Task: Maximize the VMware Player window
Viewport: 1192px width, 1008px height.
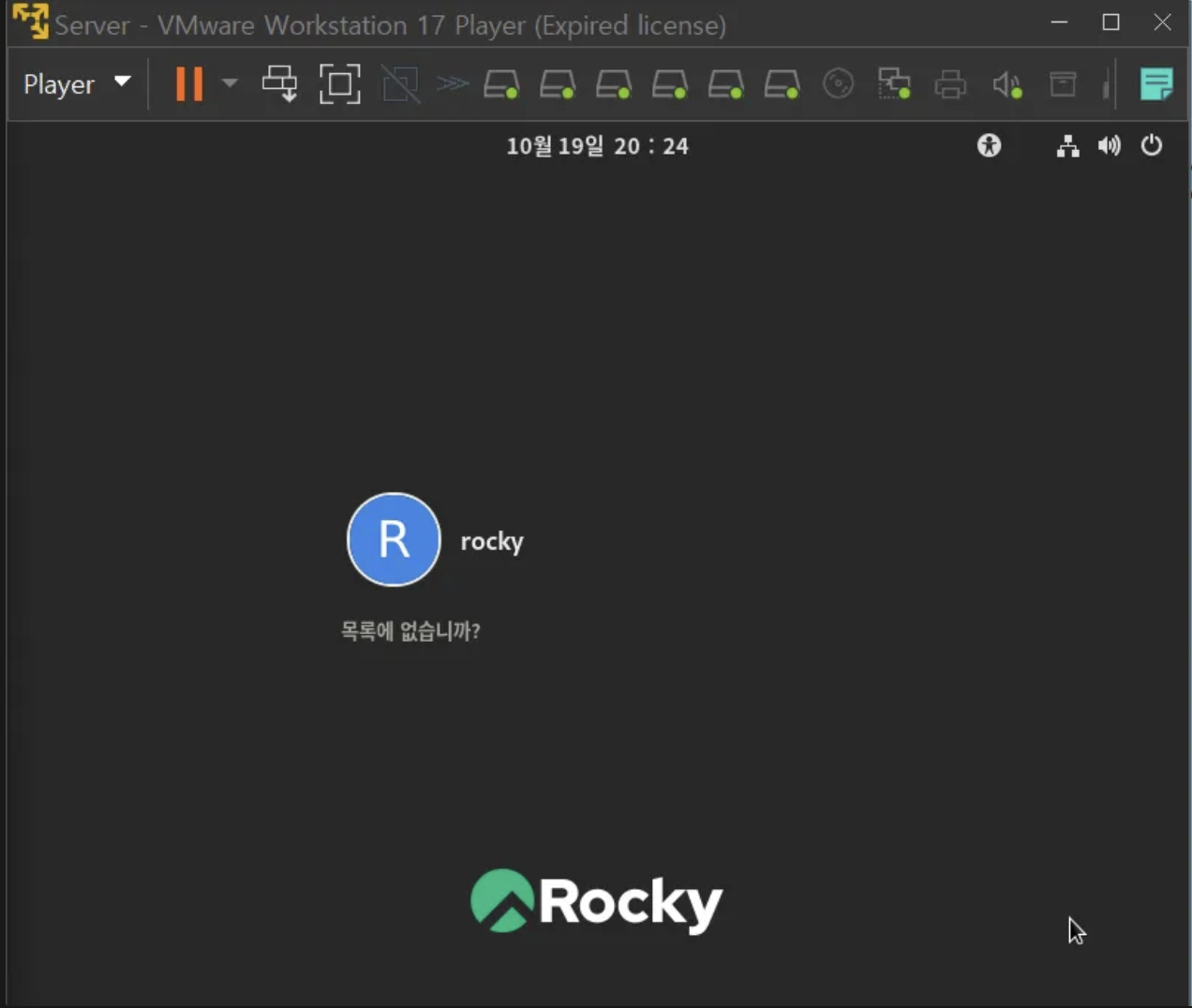Action: pos(1110,22)
